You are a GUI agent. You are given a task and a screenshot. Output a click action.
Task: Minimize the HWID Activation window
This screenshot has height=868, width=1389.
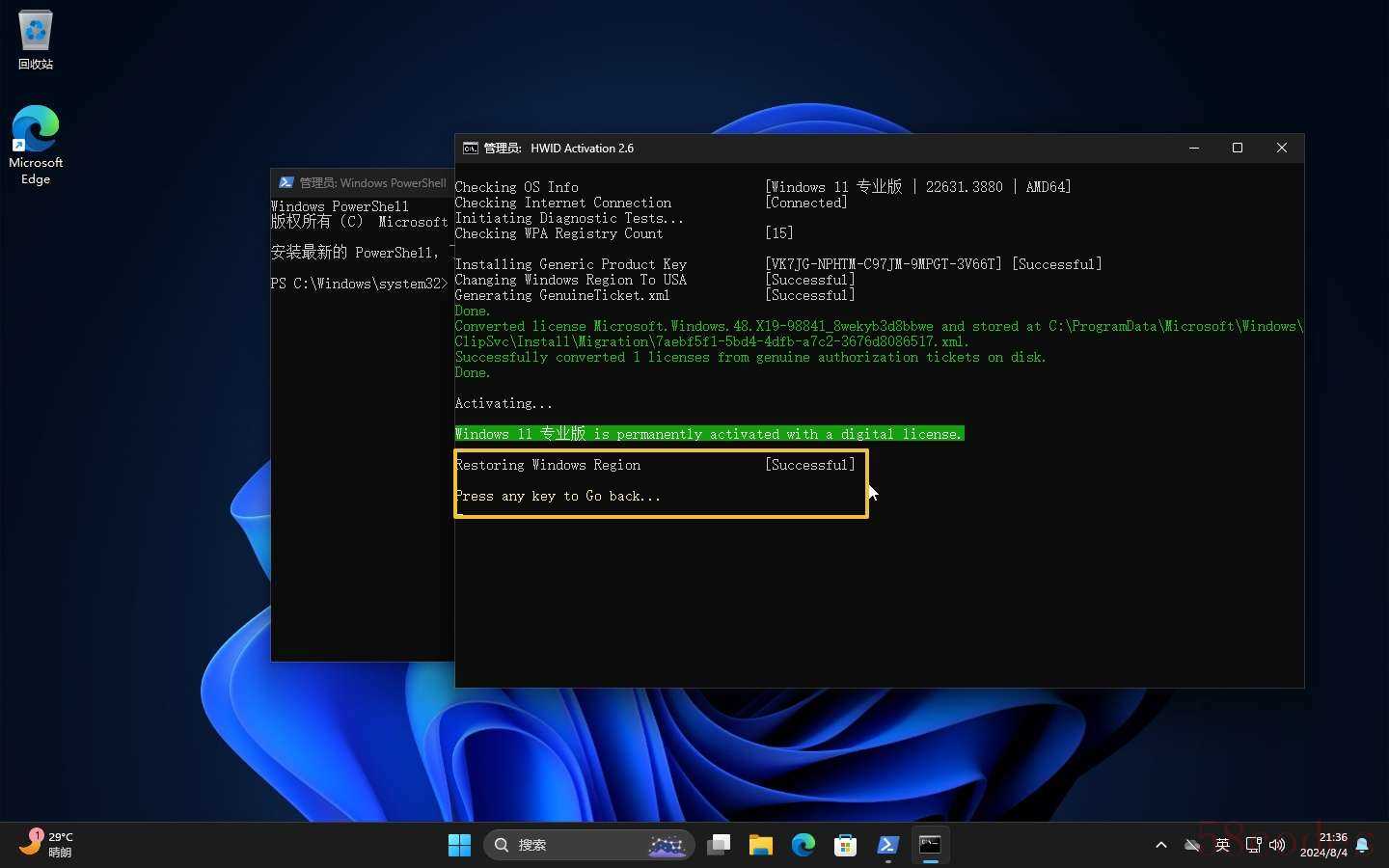click(1194, 148)
